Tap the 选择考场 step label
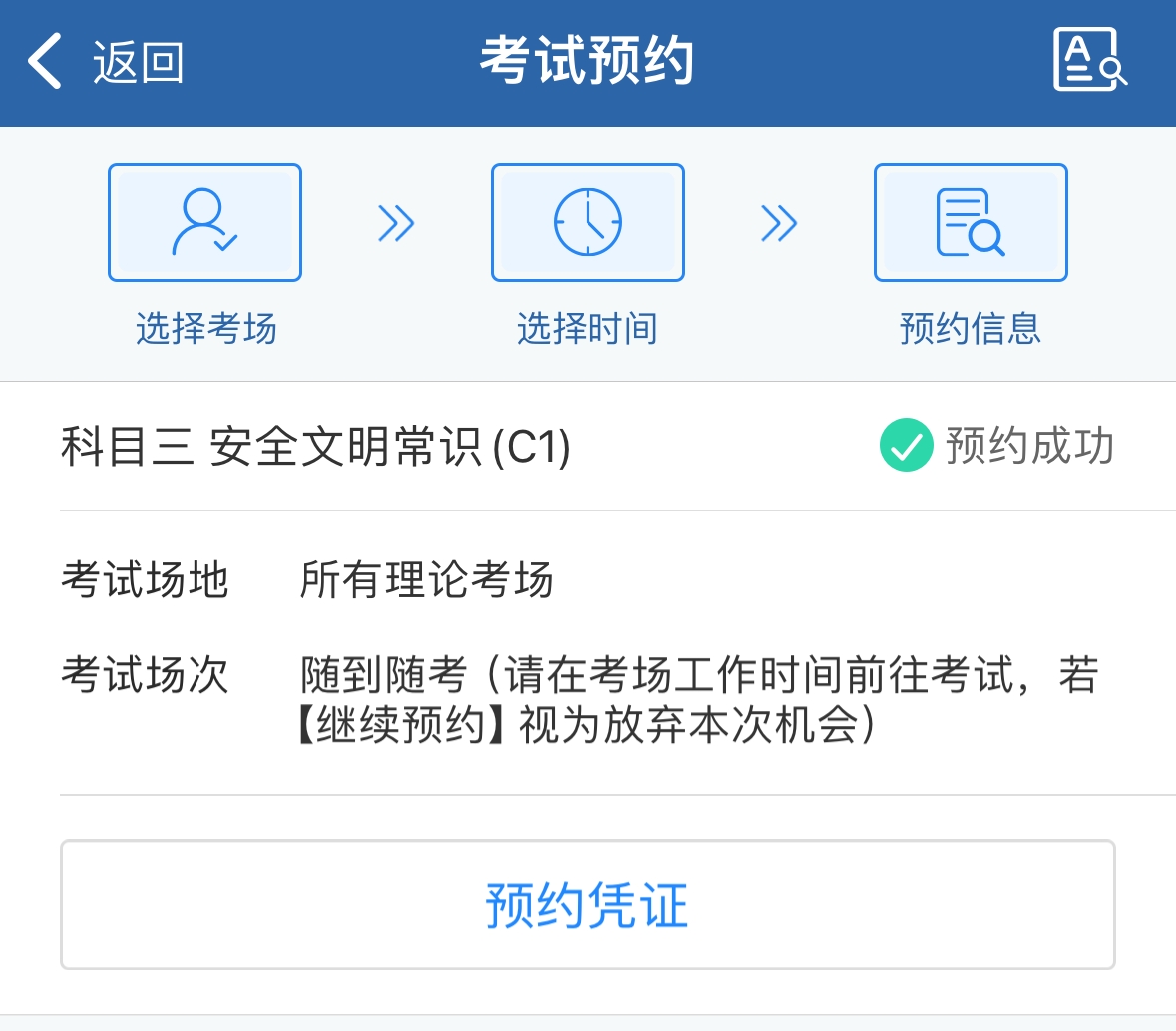 click(x=206, y=328)
